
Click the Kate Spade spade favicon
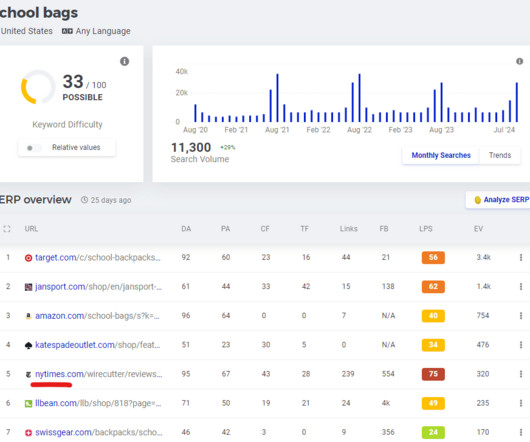[28, 345]
